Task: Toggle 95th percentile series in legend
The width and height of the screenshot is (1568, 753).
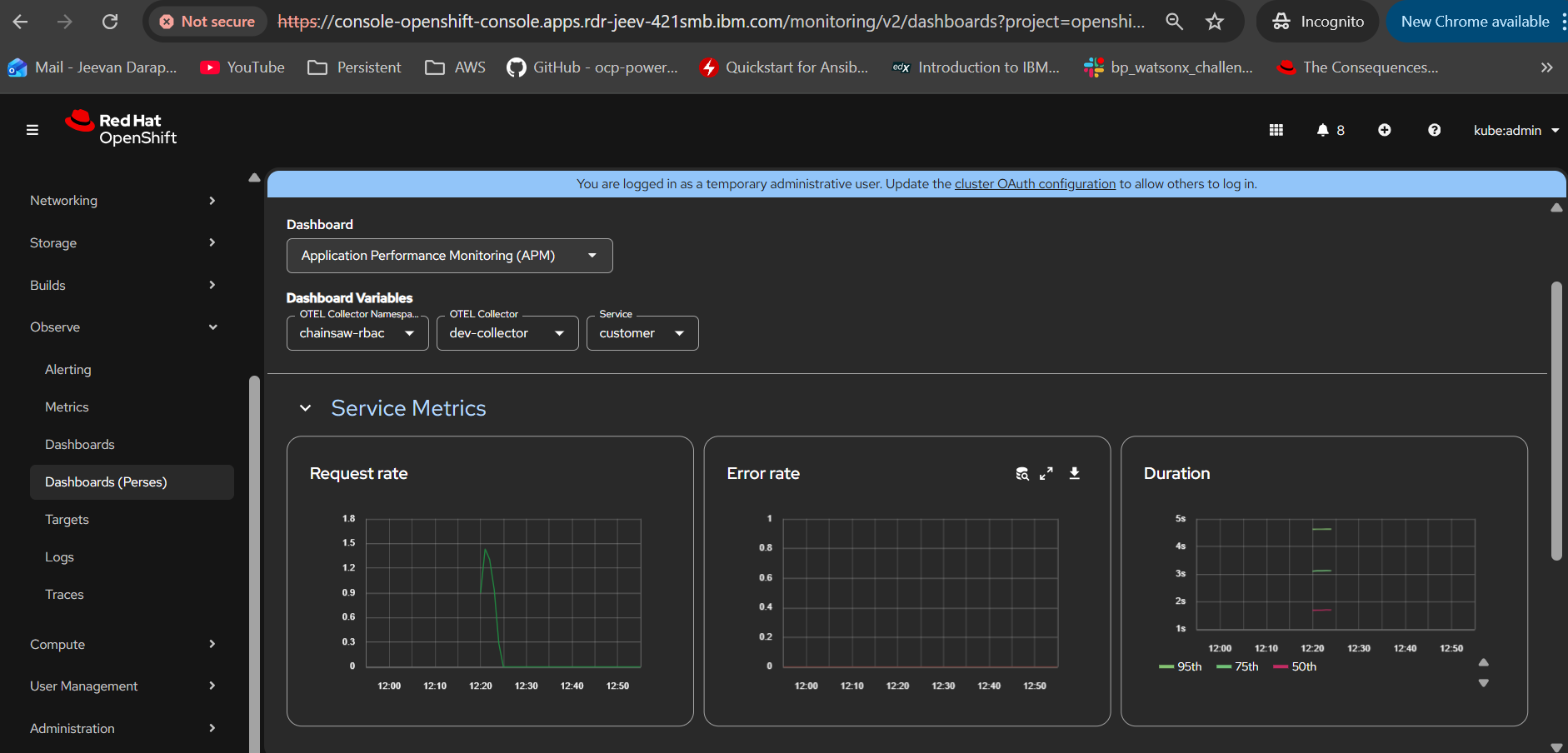Action: (x=1181, y=667)
